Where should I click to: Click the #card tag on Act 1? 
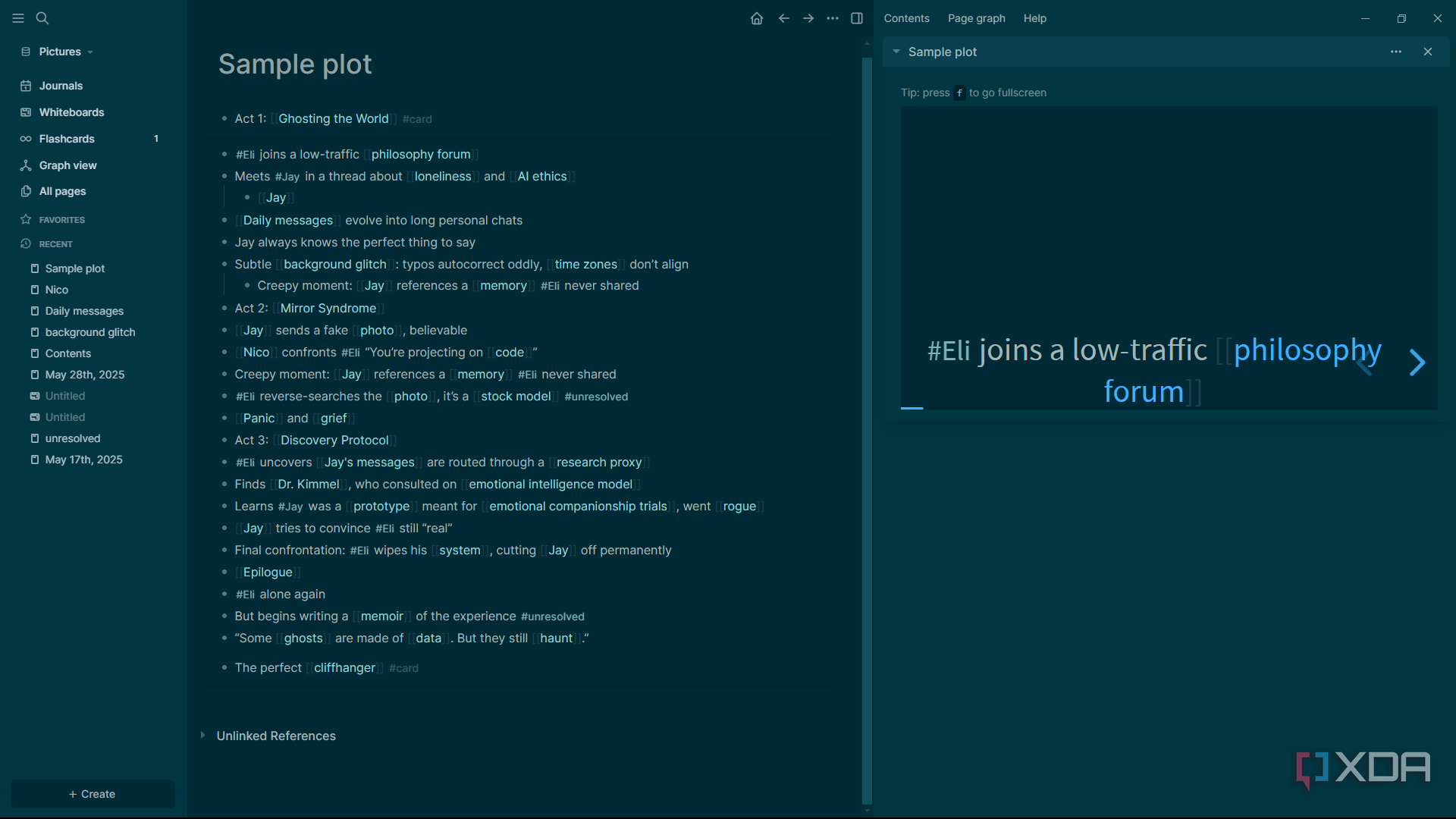click(417, 119)
